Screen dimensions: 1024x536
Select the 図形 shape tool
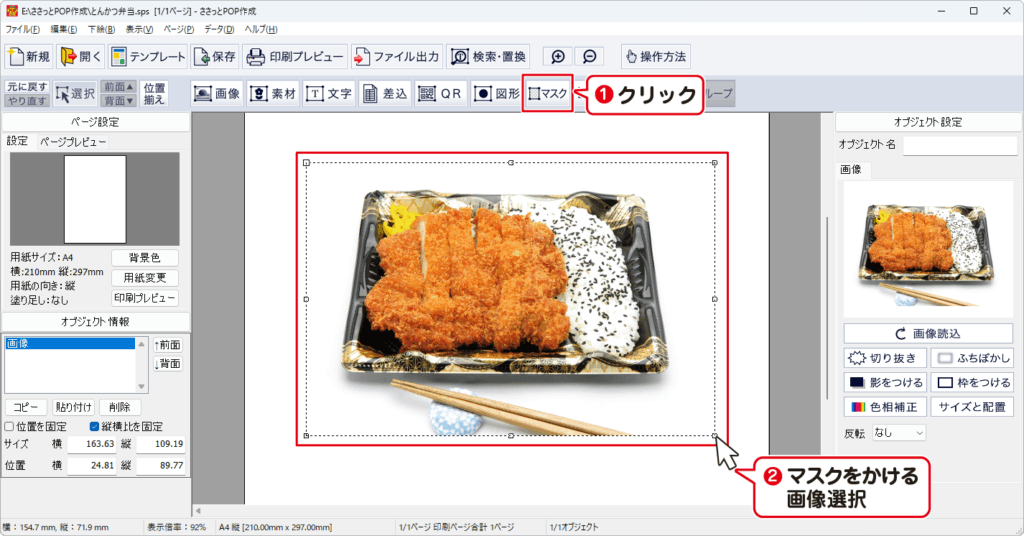coord(496,94)
